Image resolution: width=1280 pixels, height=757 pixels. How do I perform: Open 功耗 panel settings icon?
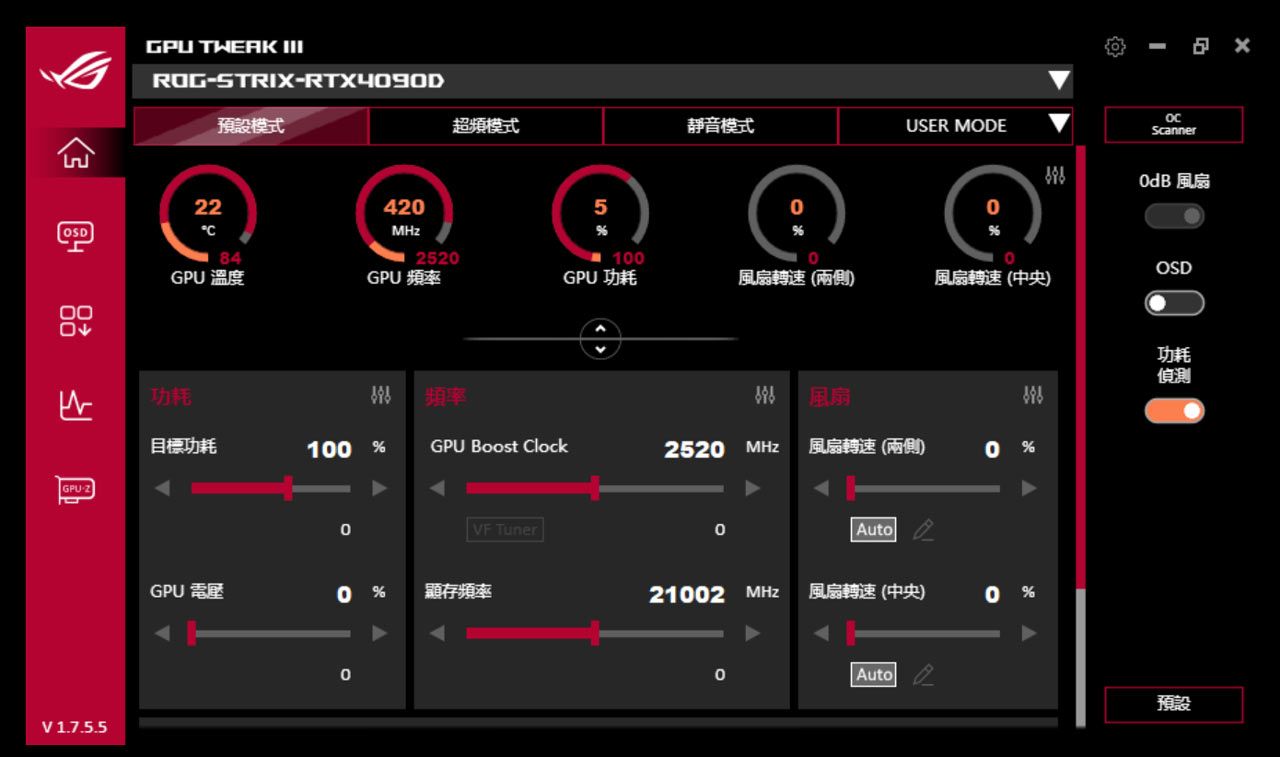[381, 395]
